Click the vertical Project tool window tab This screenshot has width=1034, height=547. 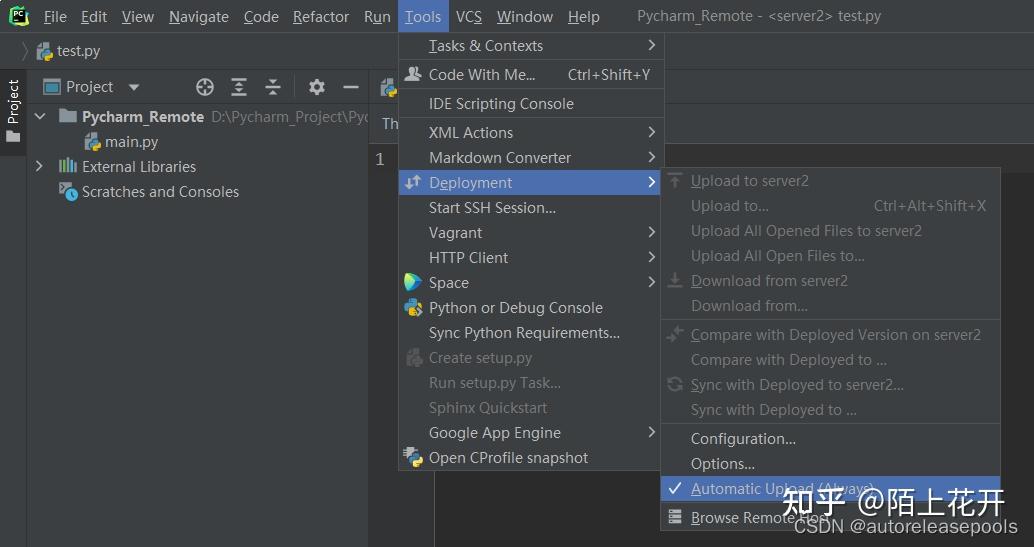tap(13, 110)
